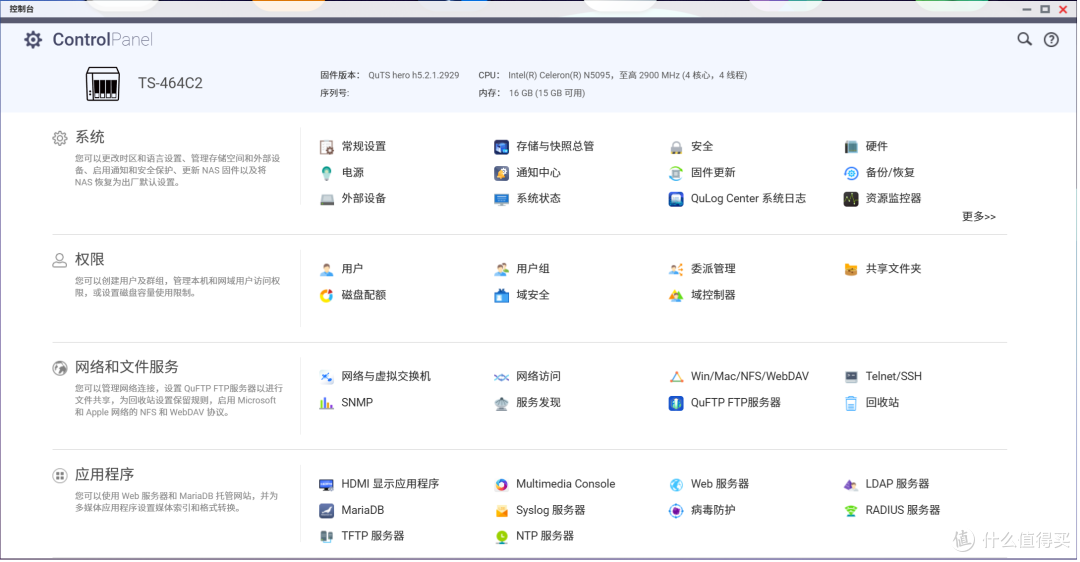Open 存储与快照总管 icon

(x=501, y=147)
